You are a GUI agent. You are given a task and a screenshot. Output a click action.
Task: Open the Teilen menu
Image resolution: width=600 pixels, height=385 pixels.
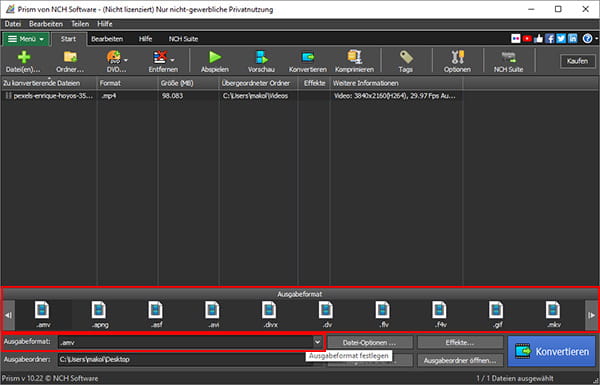(80, 24)
